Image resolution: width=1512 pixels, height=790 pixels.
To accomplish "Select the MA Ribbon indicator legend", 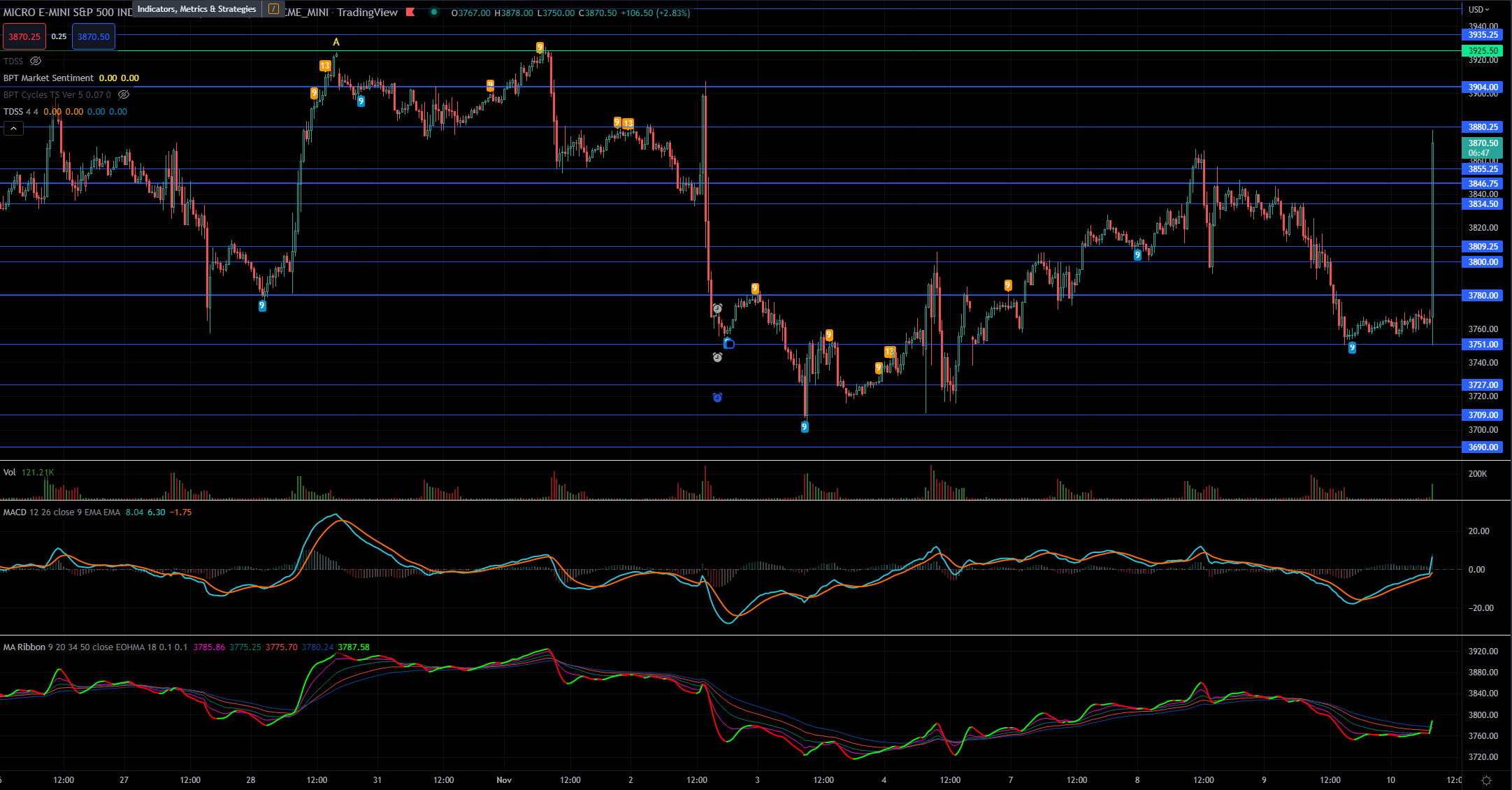I will (x=24, y=647).
